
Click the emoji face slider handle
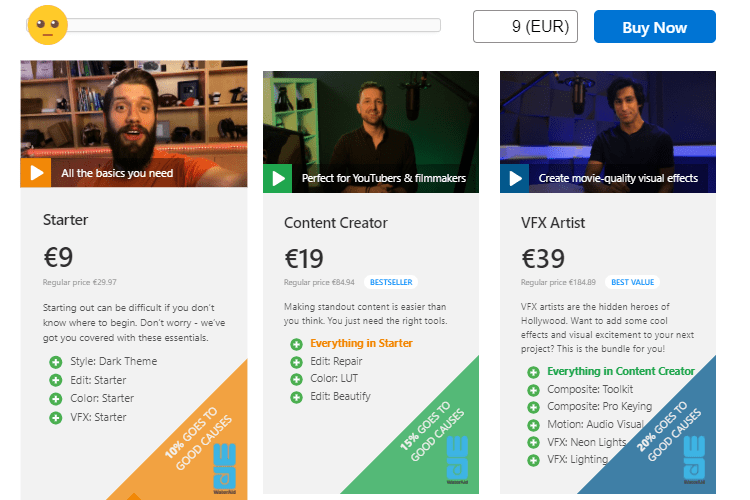(x=47, y=25)
